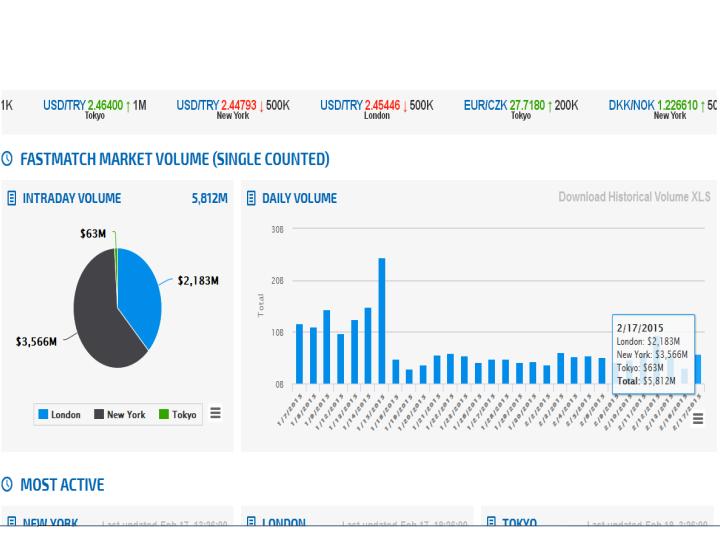
Task: Click list icon beside London panel header
Action: (x=252, y=521)
